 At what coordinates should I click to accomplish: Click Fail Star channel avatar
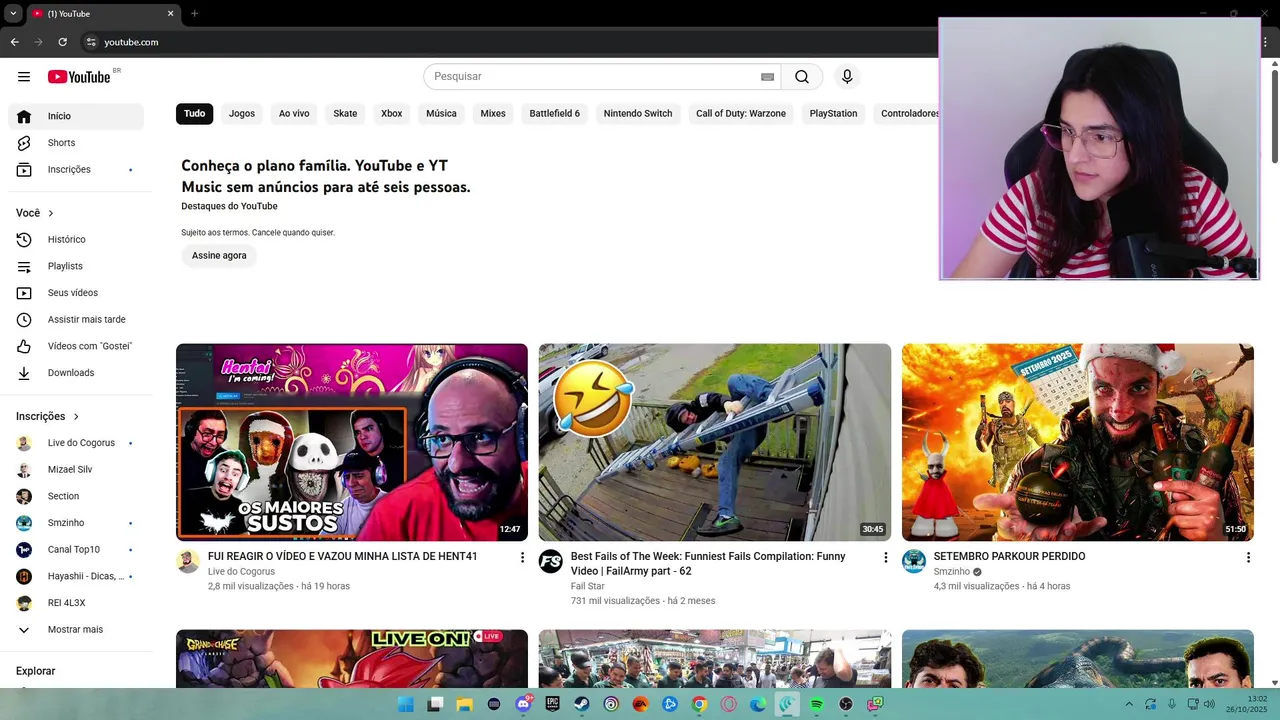551,561
